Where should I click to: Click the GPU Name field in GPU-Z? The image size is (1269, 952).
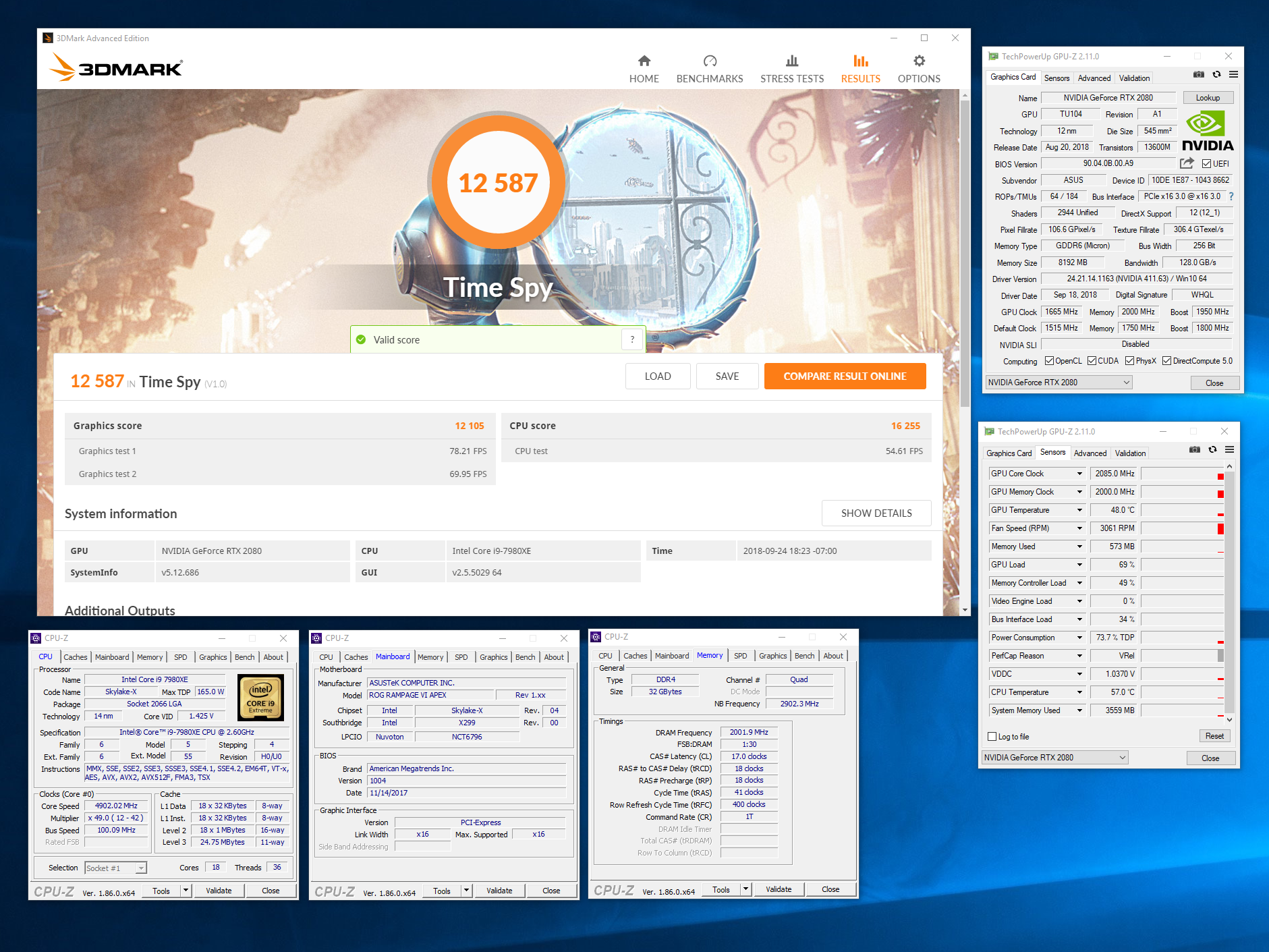point(1108,98)
